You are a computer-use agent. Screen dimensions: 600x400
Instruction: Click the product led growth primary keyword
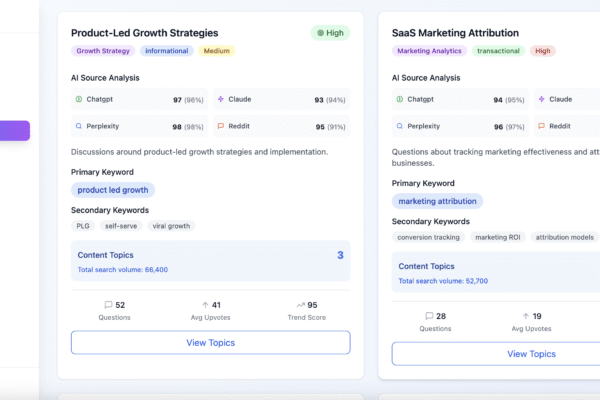point(113,190)
